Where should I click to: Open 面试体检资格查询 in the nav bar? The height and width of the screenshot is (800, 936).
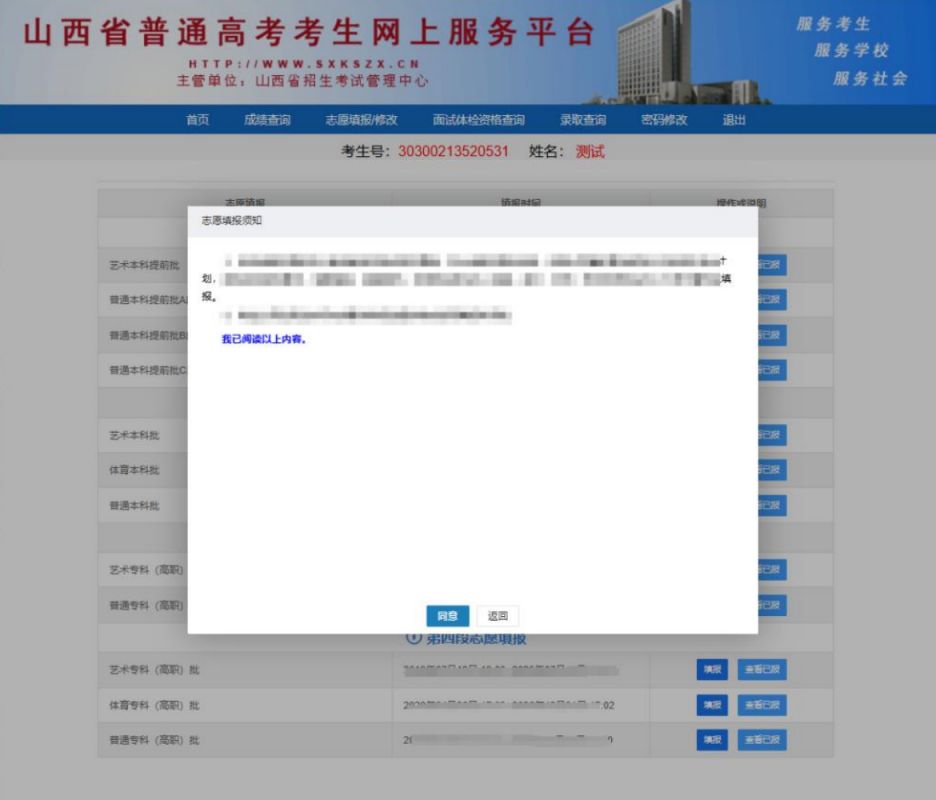point(479,120)
